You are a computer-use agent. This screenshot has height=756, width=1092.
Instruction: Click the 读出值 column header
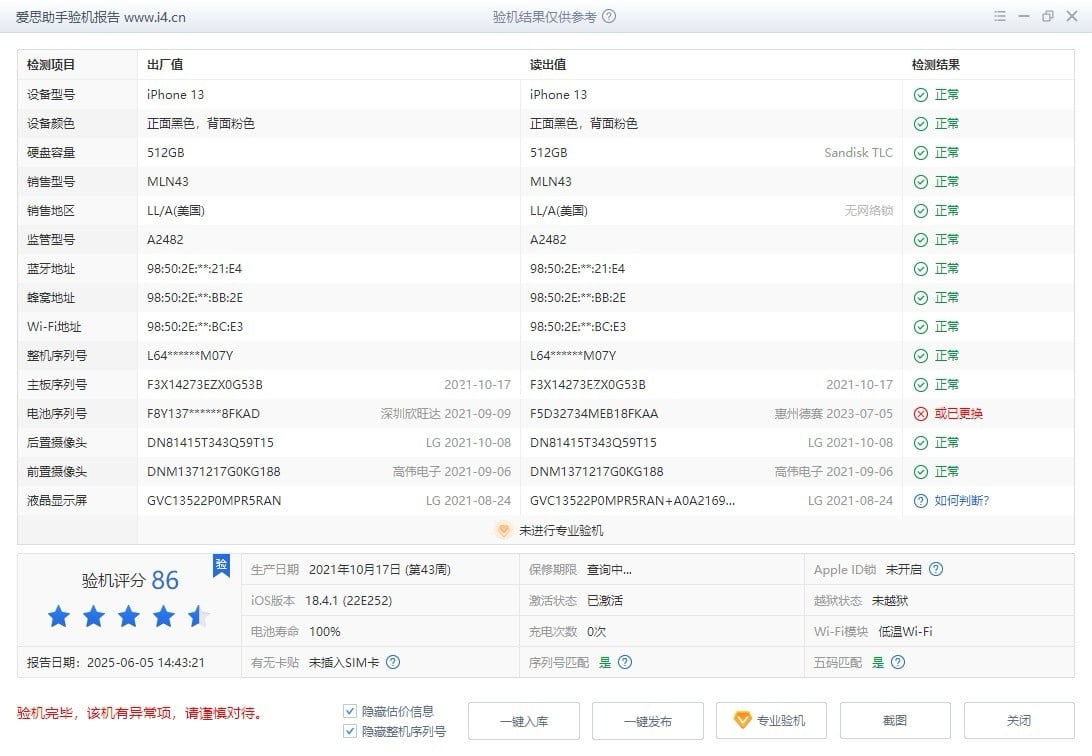point(548,65)
